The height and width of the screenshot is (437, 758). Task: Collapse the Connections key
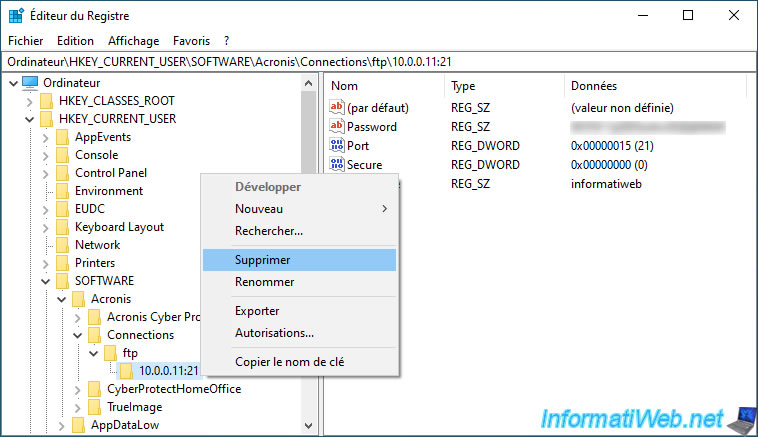click(77, 335)
